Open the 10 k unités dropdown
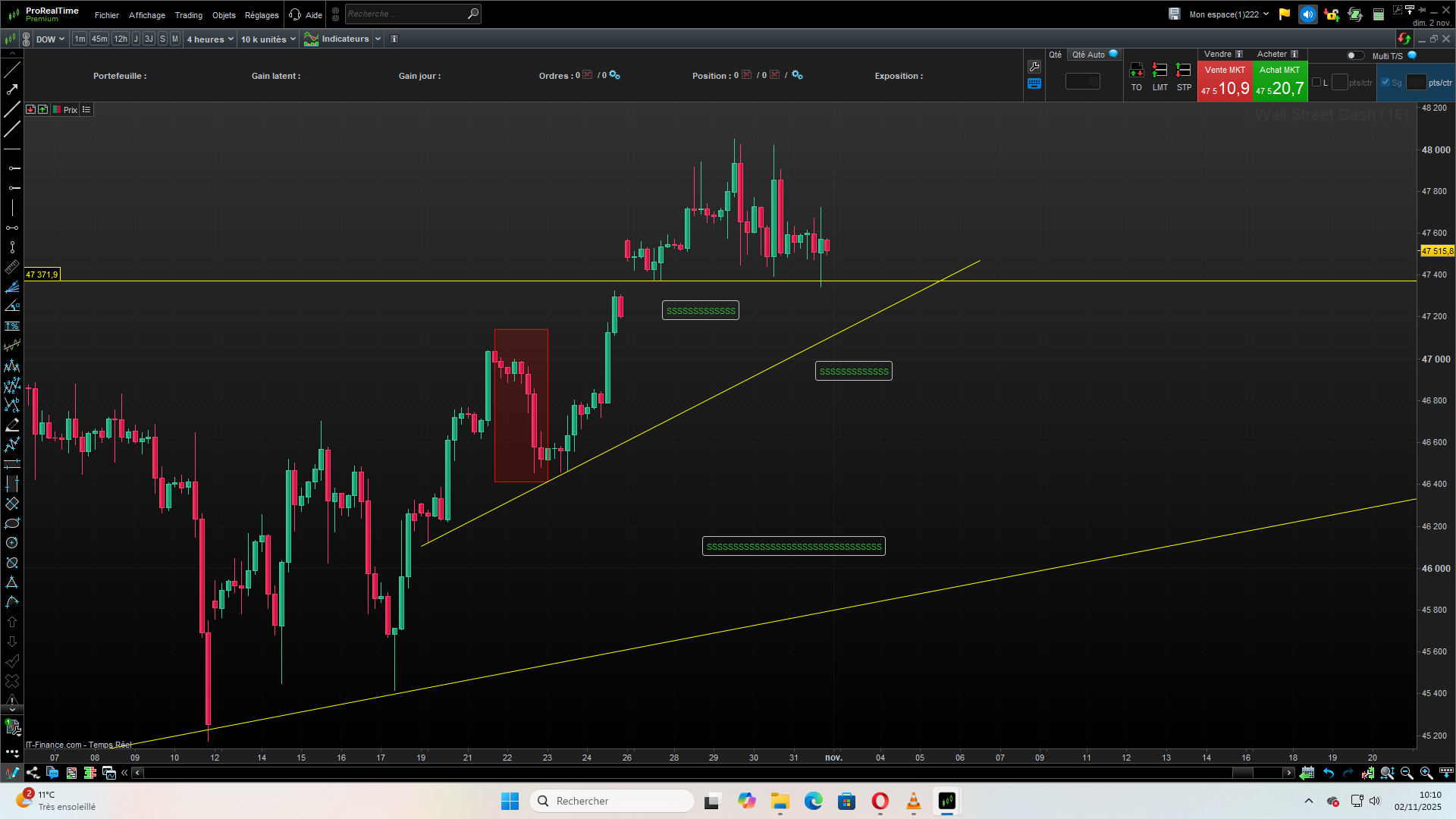 tap(268, 39)
